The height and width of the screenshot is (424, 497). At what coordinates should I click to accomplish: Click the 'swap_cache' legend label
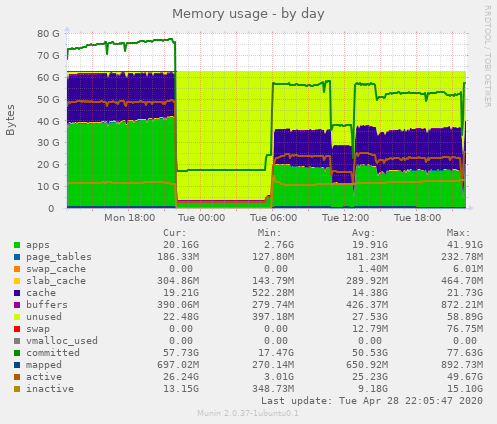[x=56, y=269]
